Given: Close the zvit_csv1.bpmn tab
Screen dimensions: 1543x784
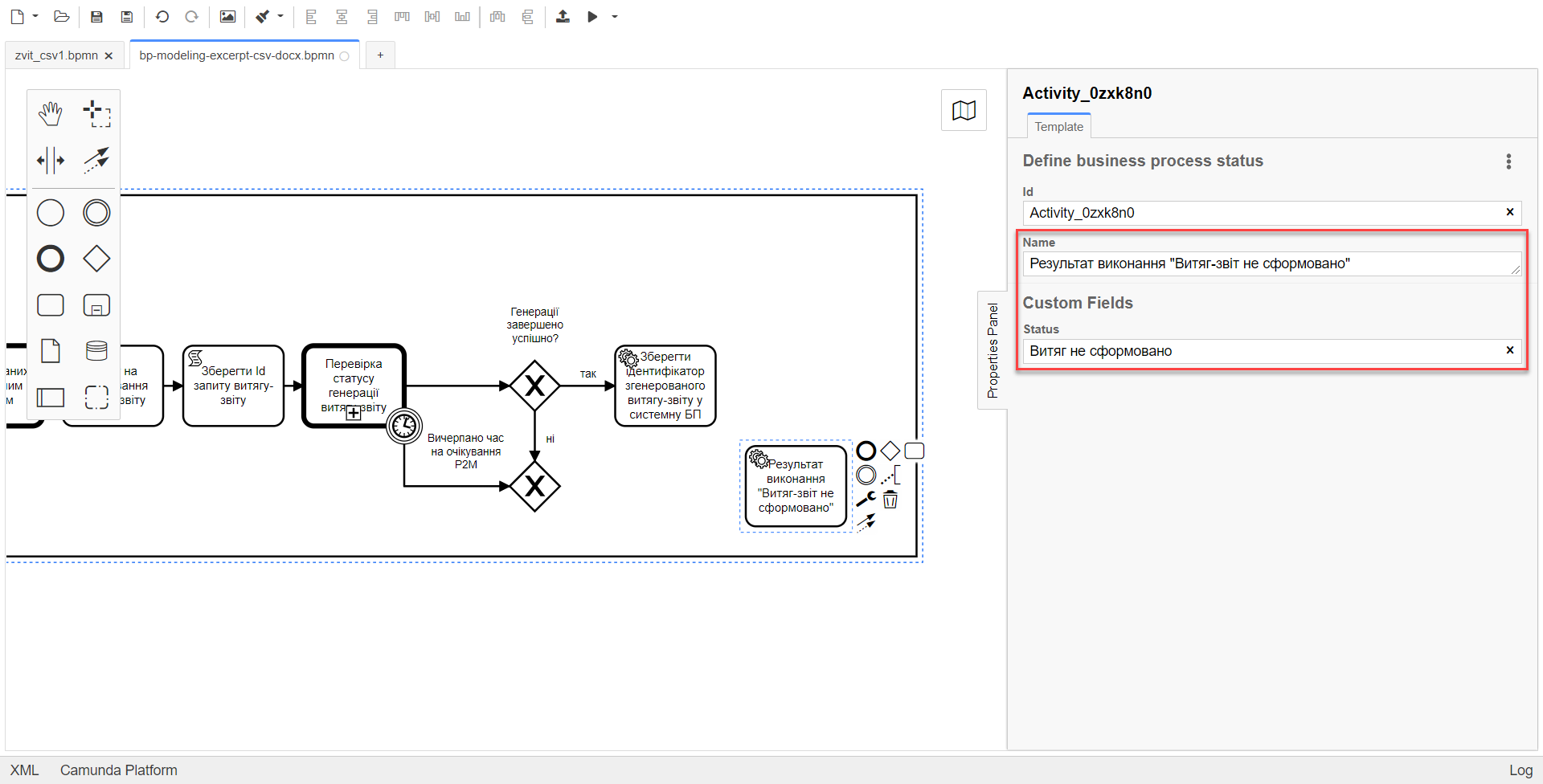Looking at the screenshot, I should (108, 55).
